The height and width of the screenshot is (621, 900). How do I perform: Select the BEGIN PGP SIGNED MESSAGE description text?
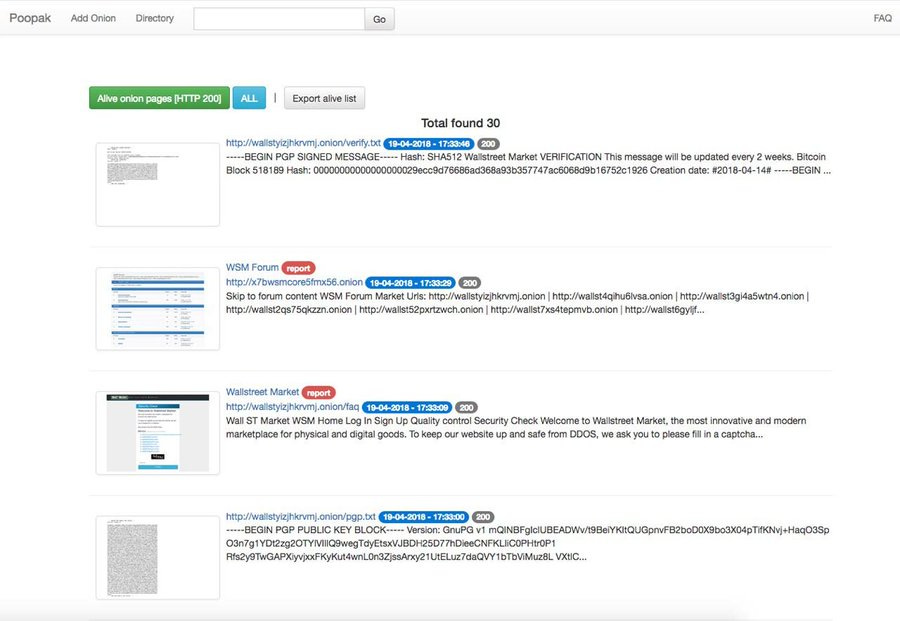[528, 164]
